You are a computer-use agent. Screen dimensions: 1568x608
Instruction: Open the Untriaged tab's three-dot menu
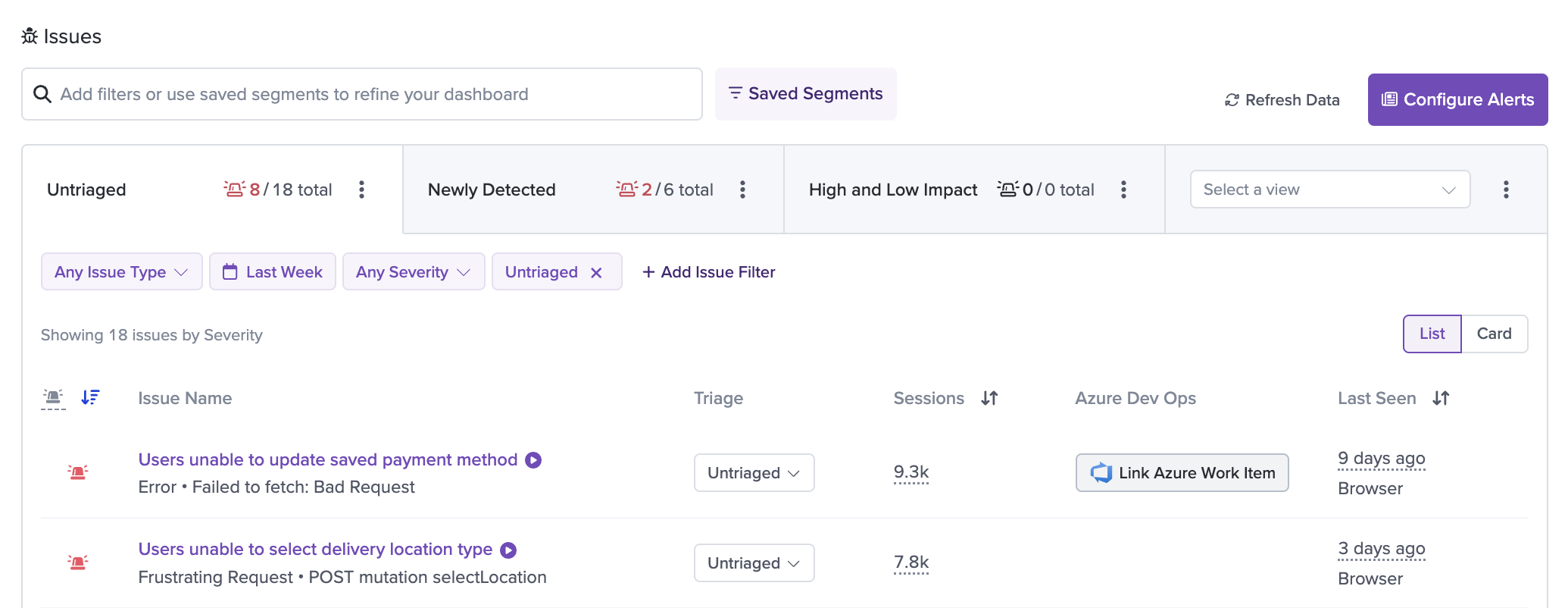tap(362, 190)
